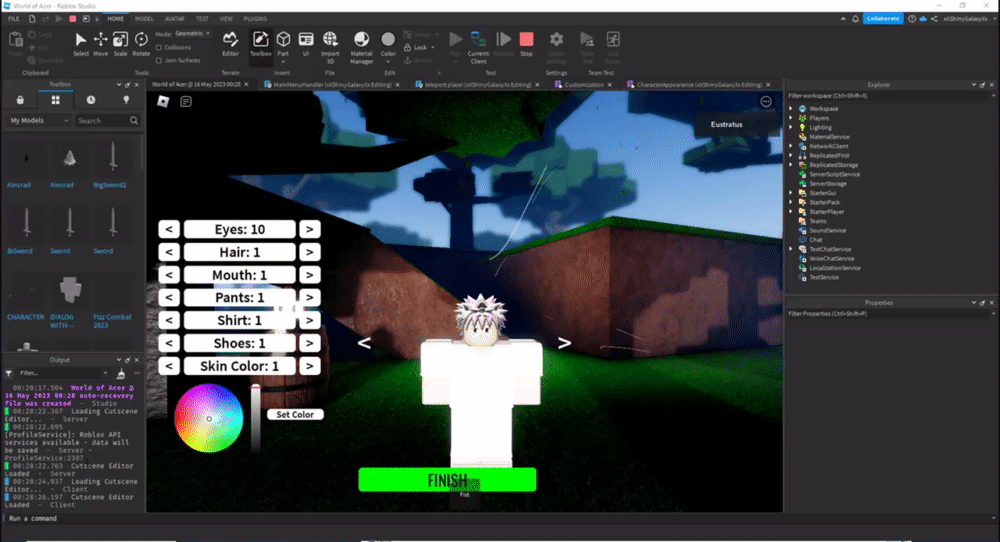Expand the StarterGui node in Explorer
The height and width of the screenshot is (542, 1000).
[x=791, y=193]
